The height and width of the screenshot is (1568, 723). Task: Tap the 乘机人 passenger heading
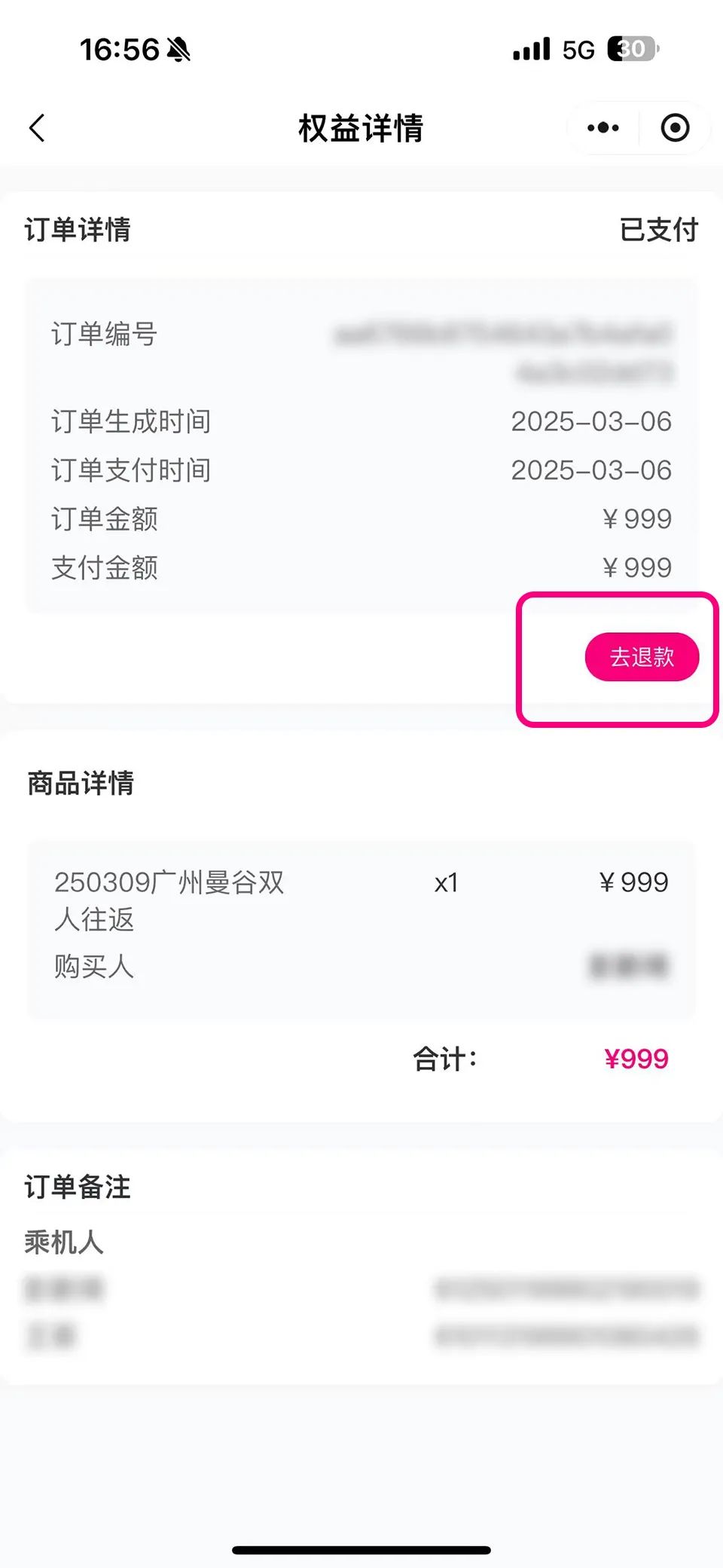click(x=64, y=1242)
